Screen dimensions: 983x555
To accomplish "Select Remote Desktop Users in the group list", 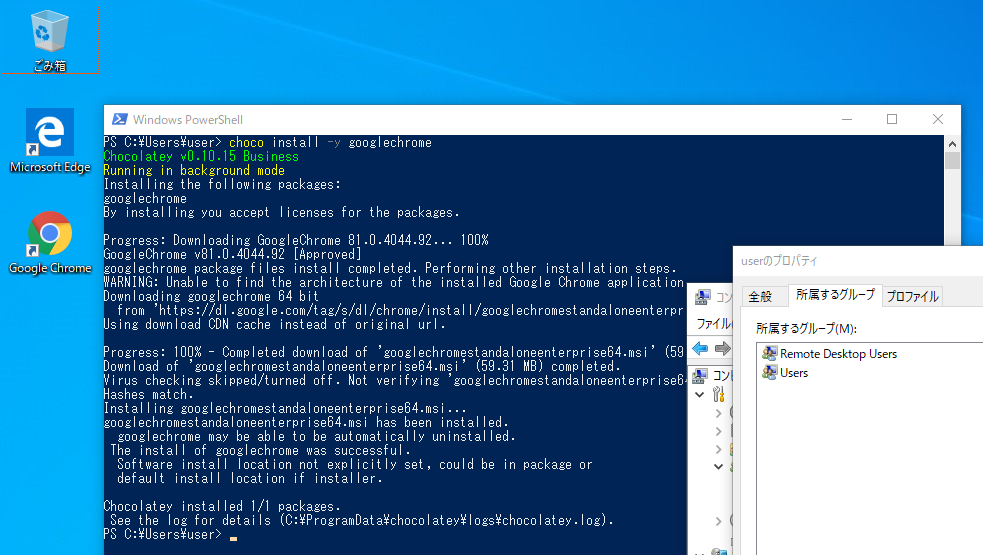I will click(x=838, y=354).
